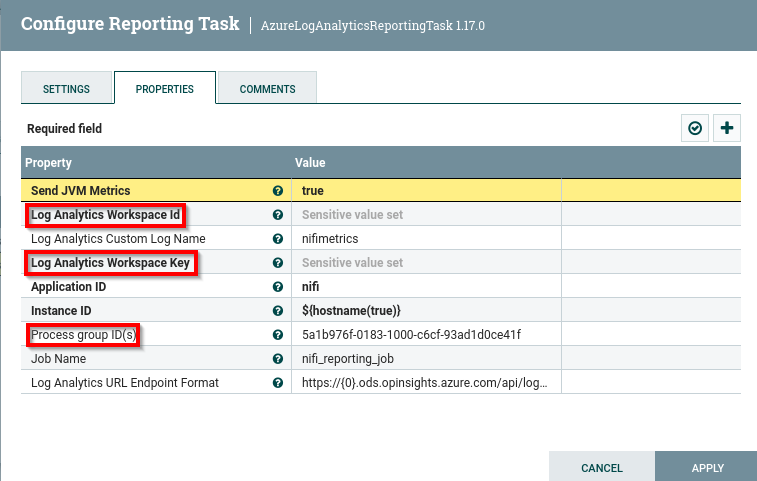Viewport: 757px width, 481px height.
Task: Click help icon beside Process group ID(s)
Action: click(x=278, y=335)
